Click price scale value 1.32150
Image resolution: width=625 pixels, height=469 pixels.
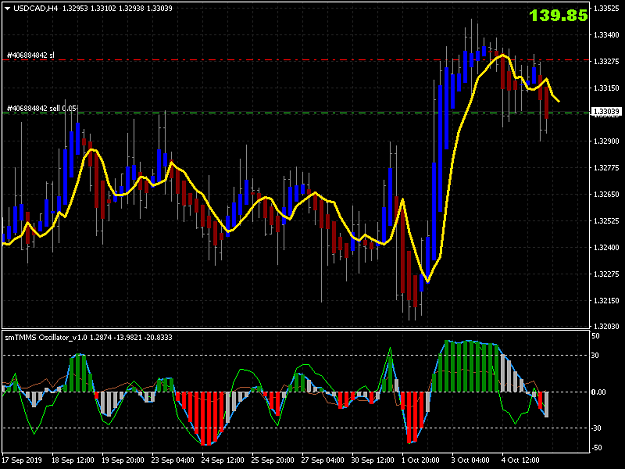[x=606, y=300]
